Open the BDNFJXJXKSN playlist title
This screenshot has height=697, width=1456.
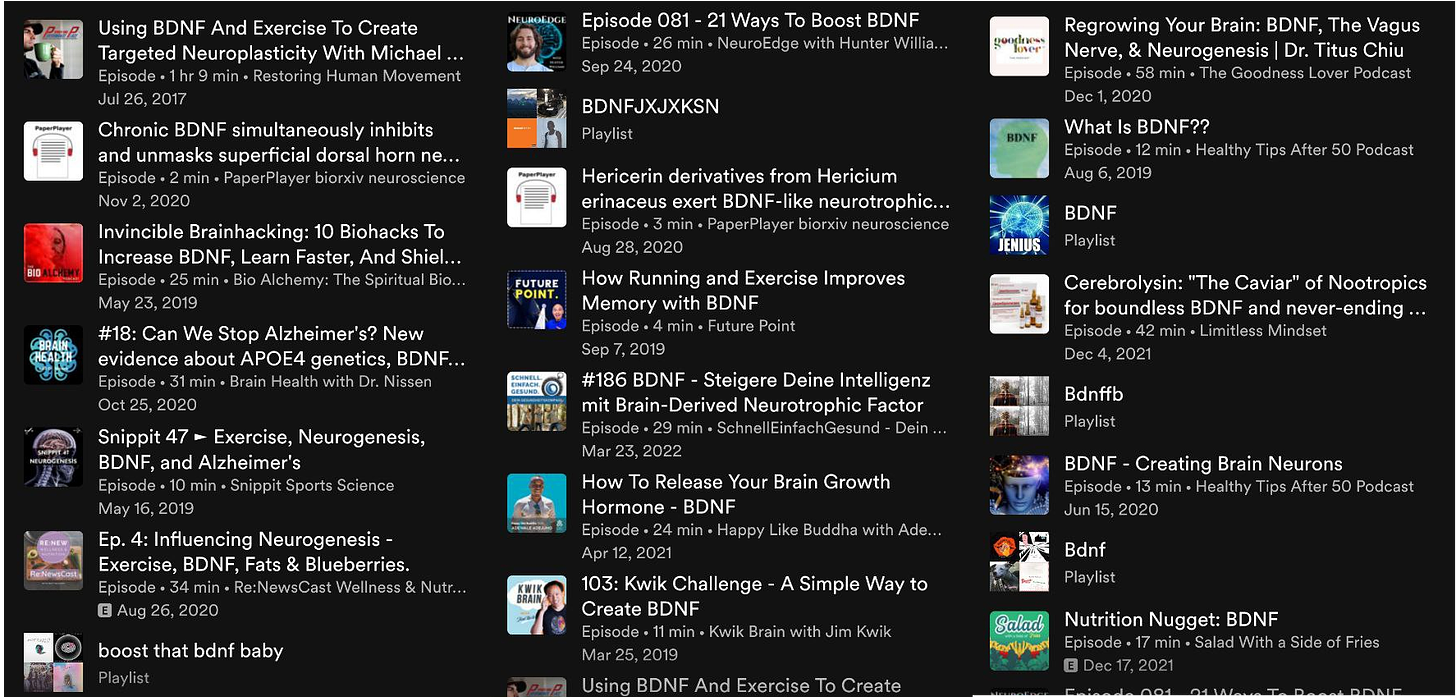650,107
